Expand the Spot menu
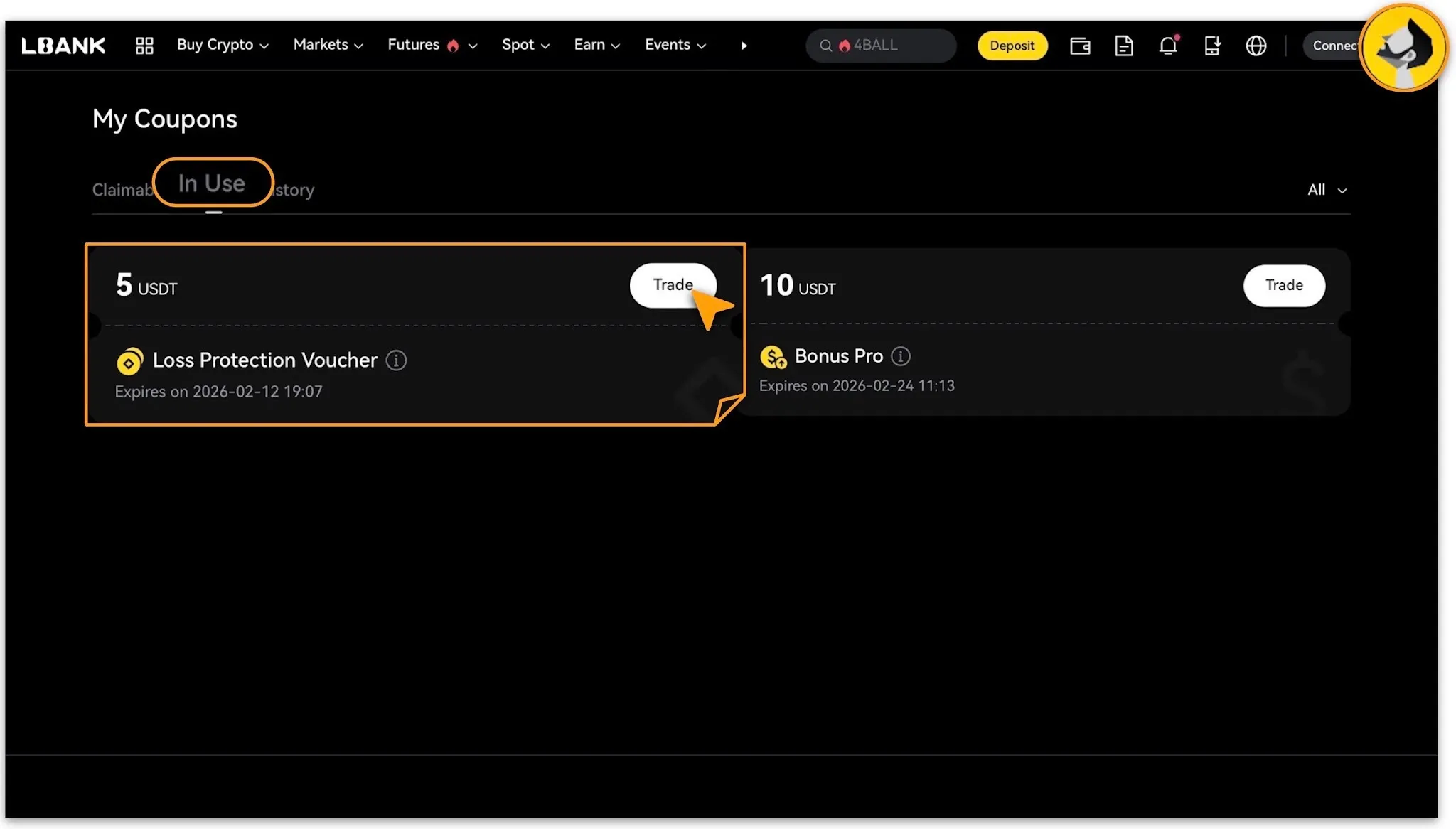Screen dimensions: 1456x829 526,45
